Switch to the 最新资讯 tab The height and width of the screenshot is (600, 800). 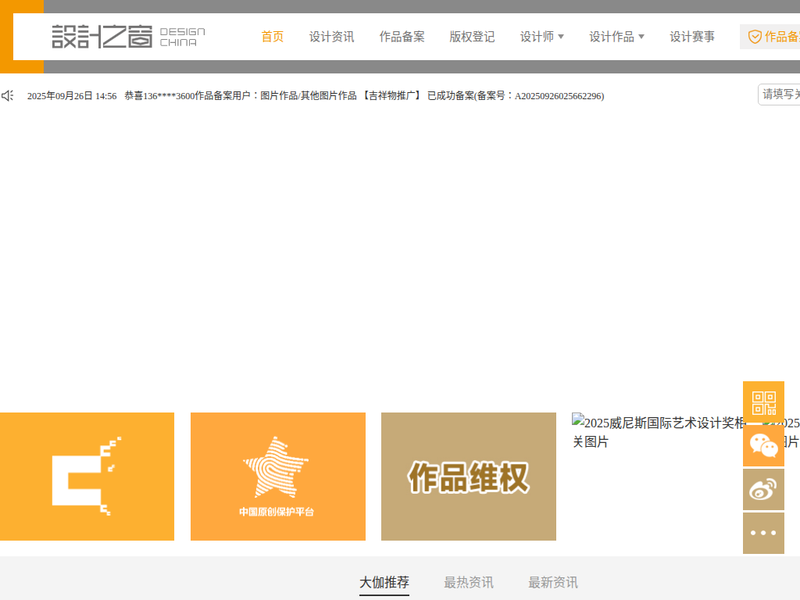coord(553,582)
